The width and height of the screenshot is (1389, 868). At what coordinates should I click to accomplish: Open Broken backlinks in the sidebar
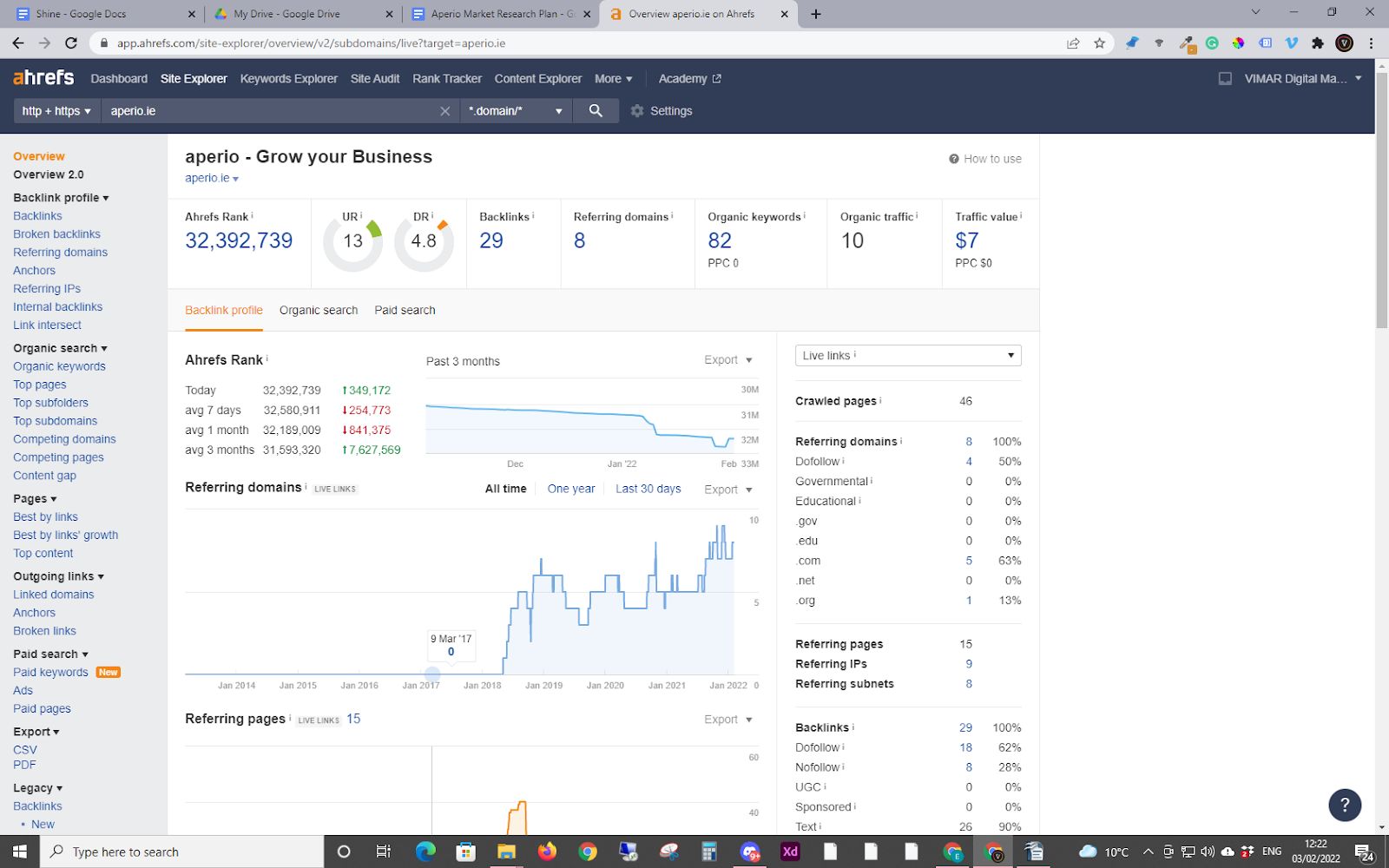(56, 234)
